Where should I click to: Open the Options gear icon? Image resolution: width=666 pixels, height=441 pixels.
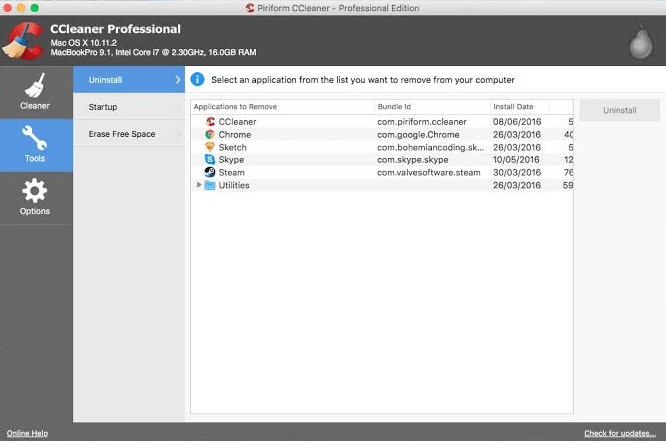coord(35,192)
